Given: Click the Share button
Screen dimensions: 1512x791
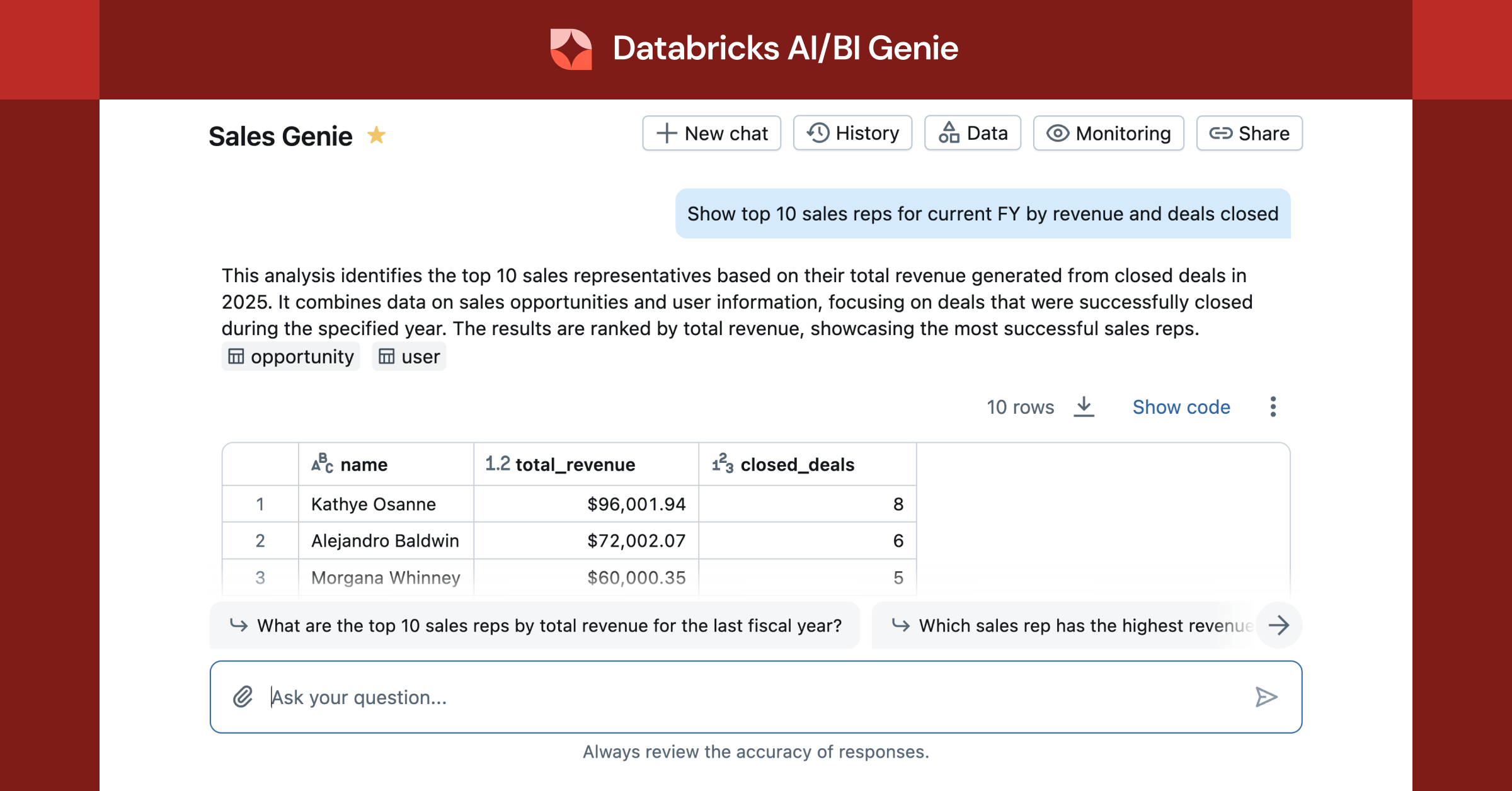Looking at the screenshot, I should [x=1249, y=134].
